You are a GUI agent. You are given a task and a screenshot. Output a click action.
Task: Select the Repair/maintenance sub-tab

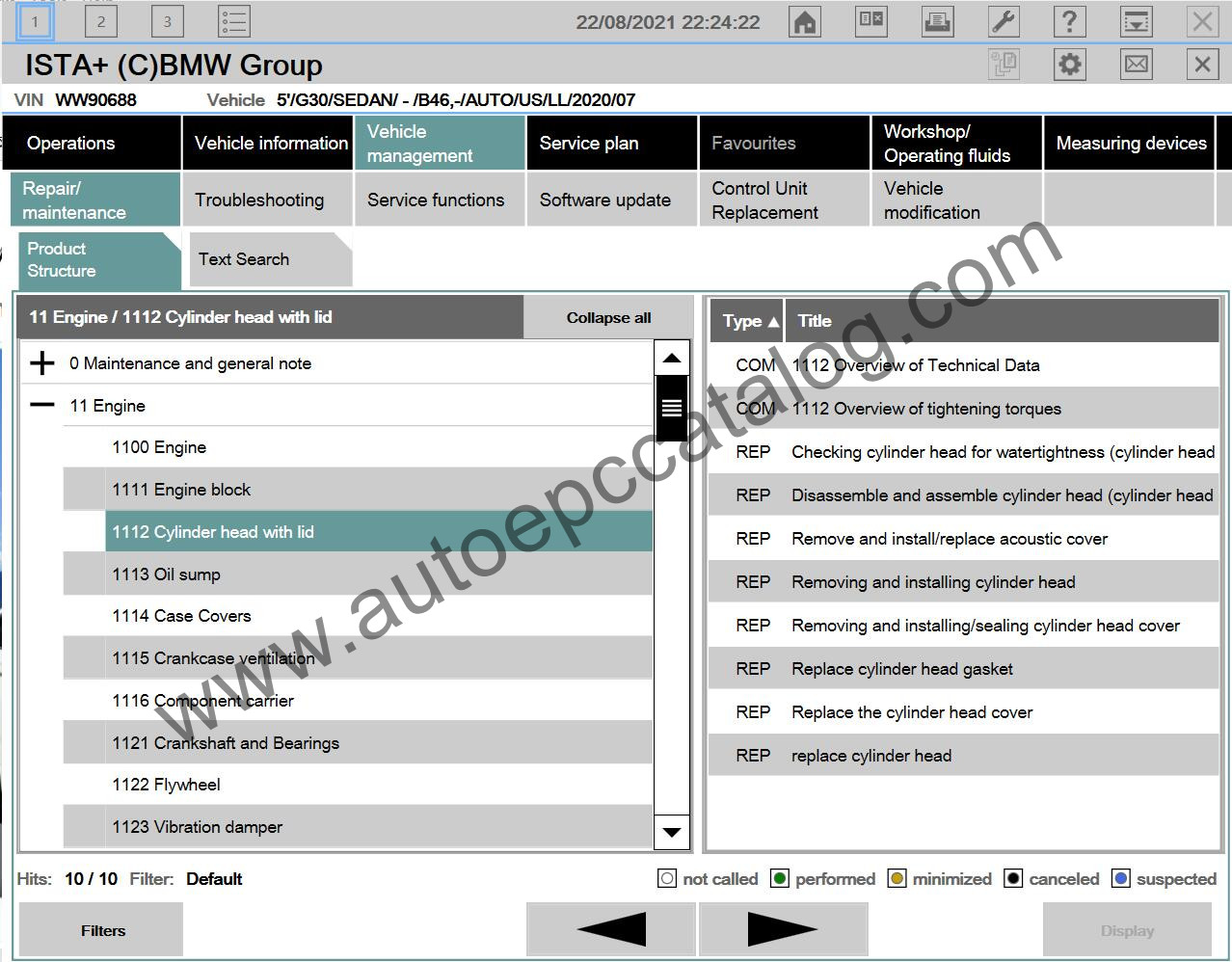95,200
